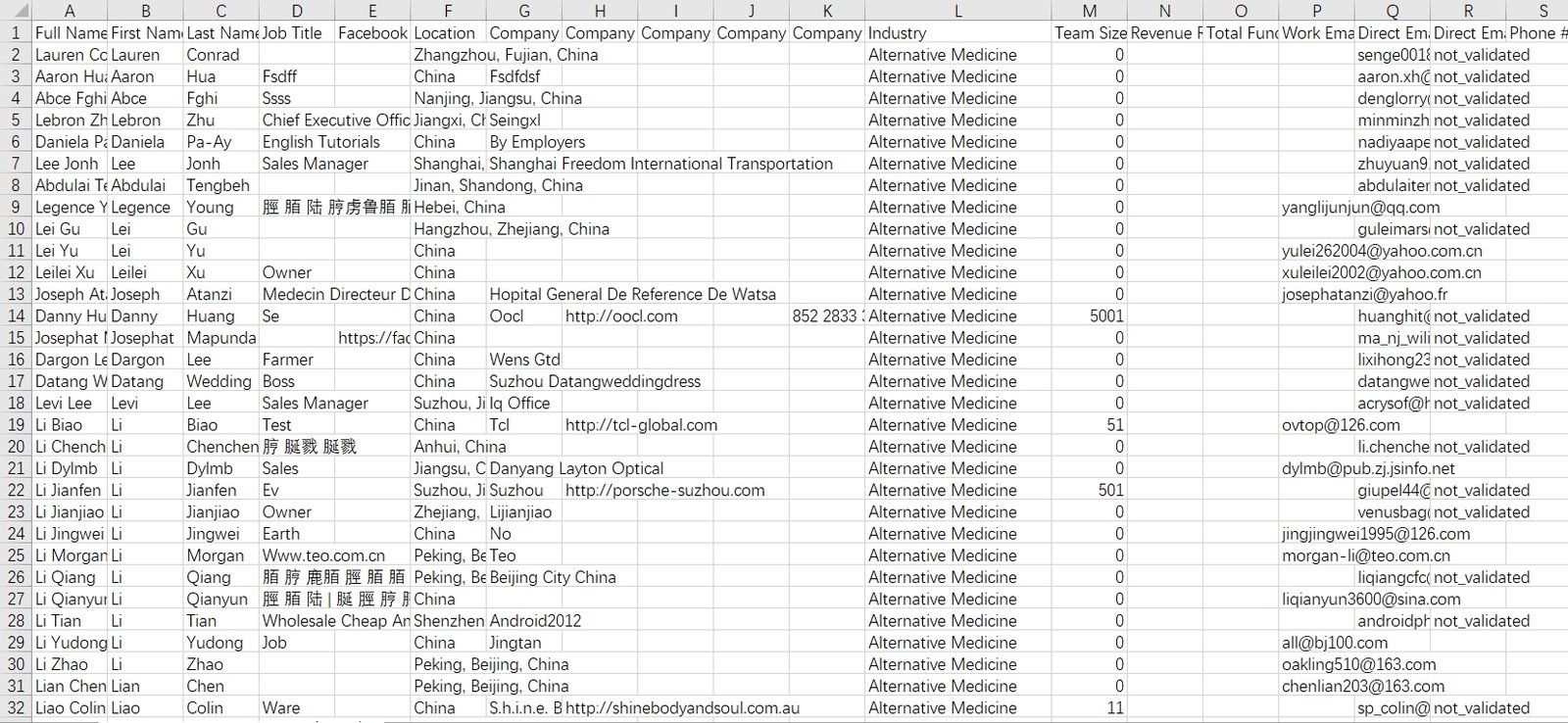Select job title Ware cell

point(297,707)
